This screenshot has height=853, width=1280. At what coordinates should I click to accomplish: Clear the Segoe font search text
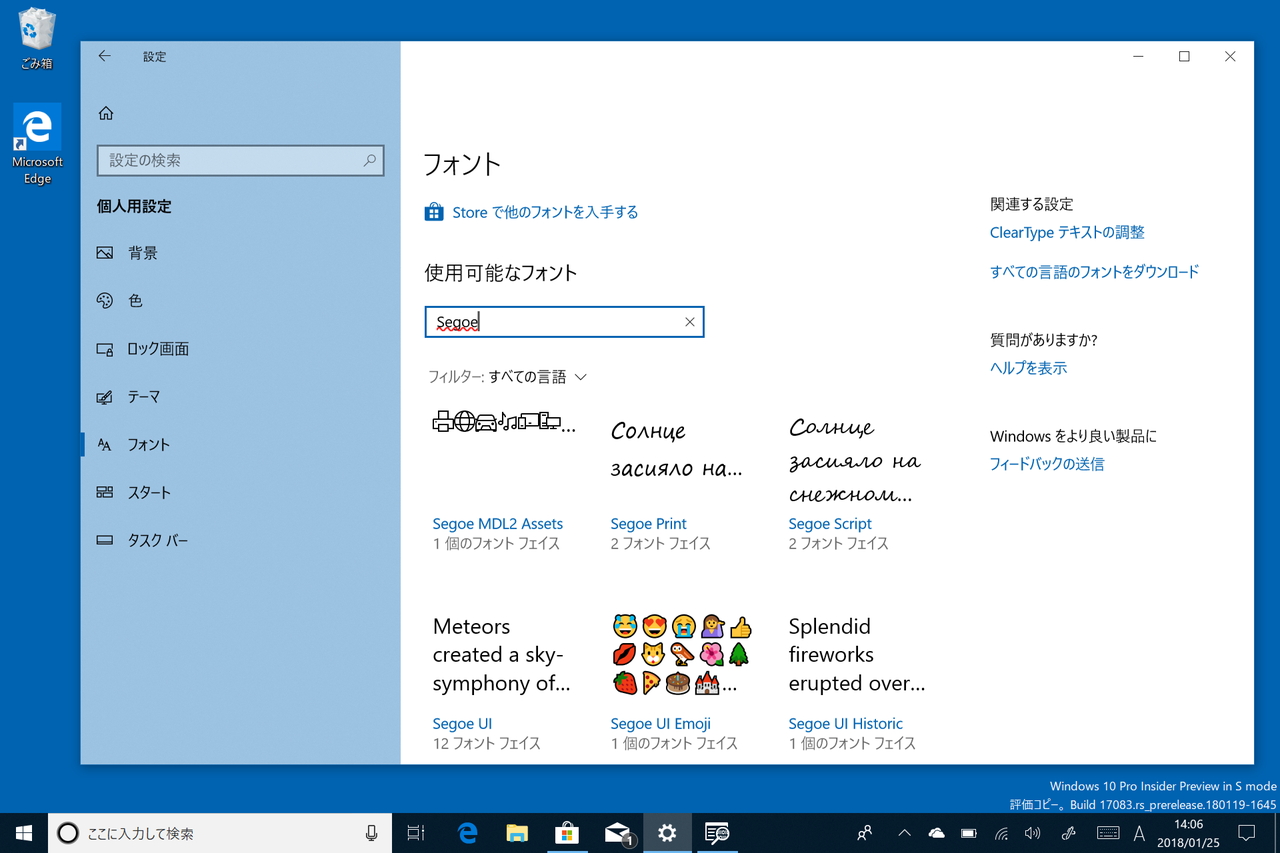pyautogui.click(x=689, y=322)
